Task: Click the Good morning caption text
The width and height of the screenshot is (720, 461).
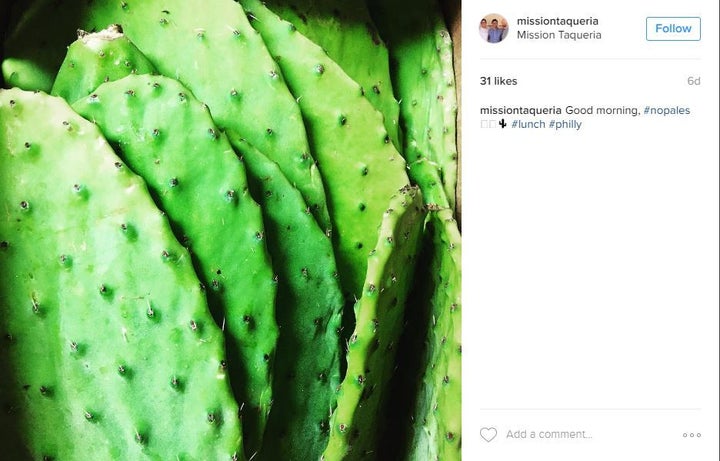Action: [602, 110]
